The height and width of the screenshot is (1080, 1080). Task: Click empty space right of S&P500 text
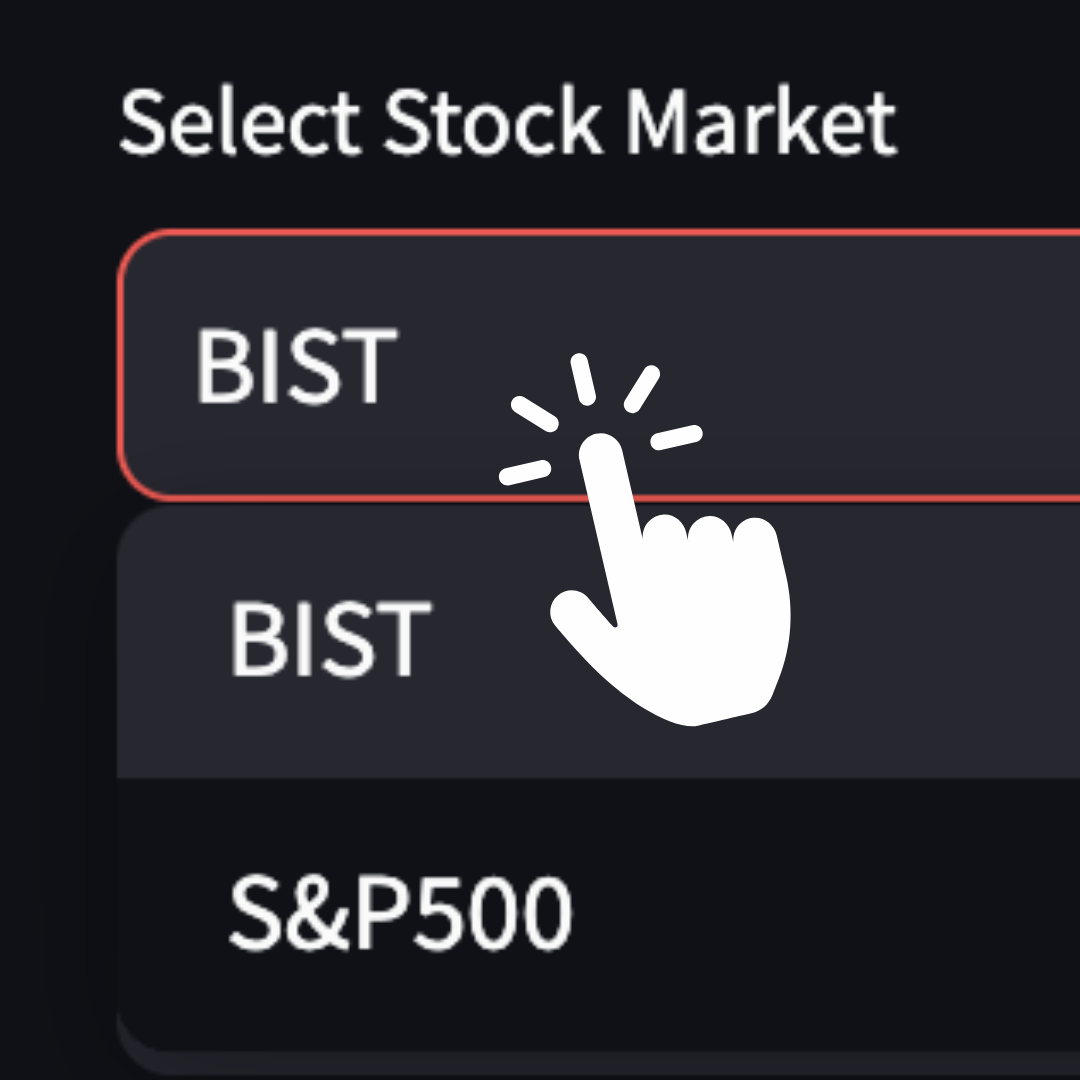click(827, 913)
